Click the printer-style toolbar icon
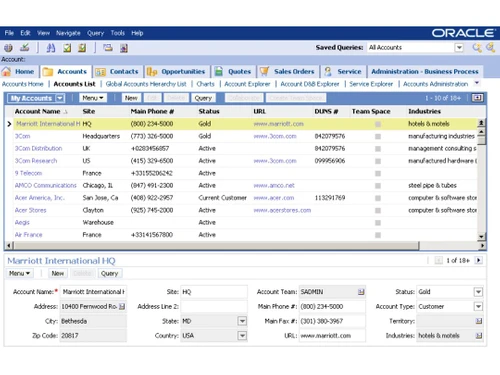Viewport: 500px width, 375px height. coord(108,48)
